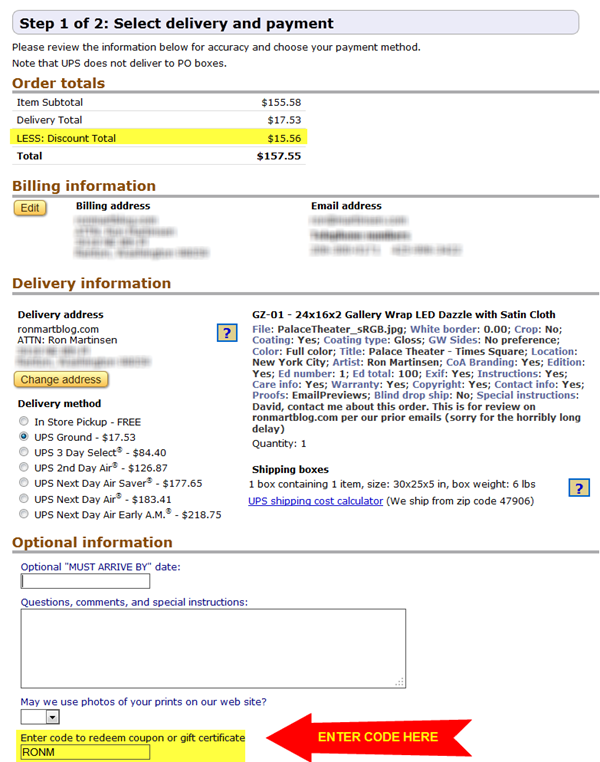Click the coupon code field containing RONM
The height and width of the screenshot is (762, 600).
pos(85,752)
